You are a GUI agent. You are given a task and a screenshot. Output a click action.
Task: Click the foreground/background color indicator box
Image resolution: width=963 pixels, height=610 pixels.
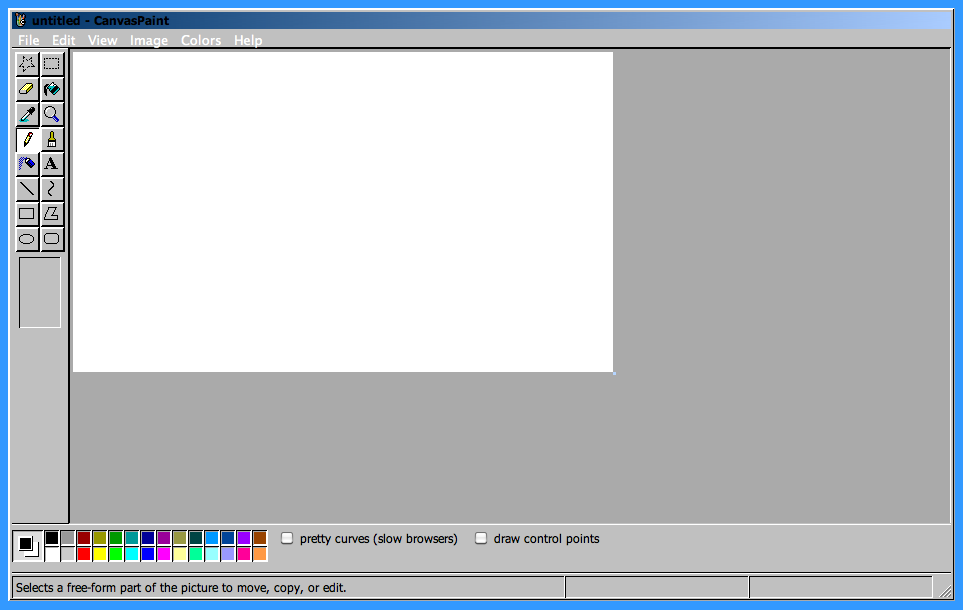click(x=28, y=546)
